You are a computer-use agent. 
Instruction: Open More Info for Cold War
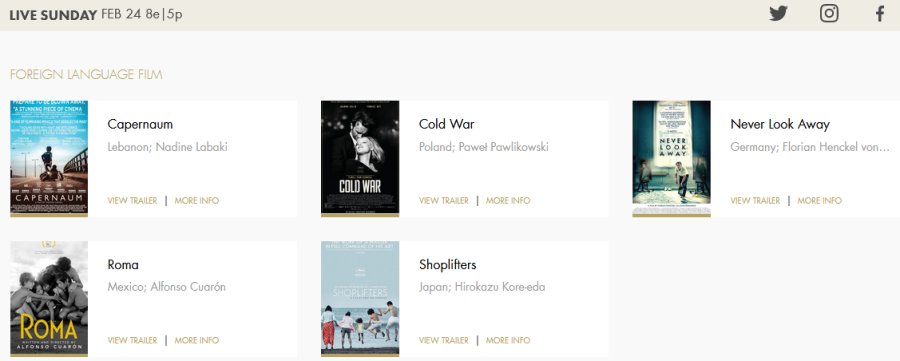(x=508, y=200)
